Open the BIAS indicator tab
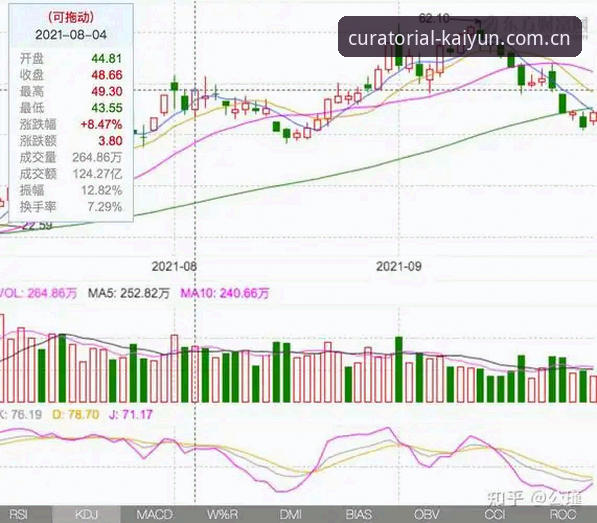Viewport: 597px width, 523px height. click(x=359, y=515)
